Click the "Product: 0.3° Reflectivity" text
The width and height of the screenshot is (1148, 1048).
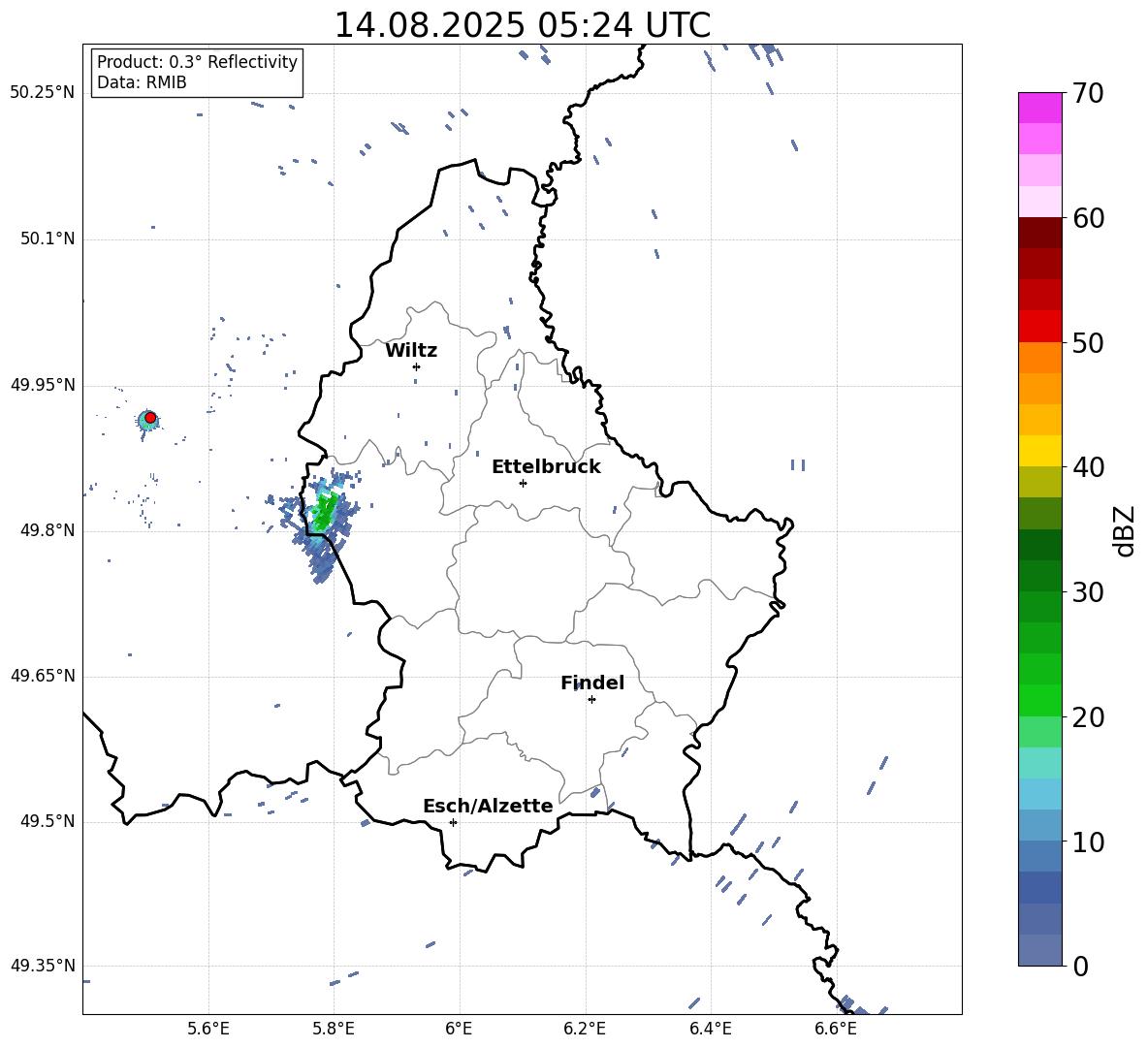click(197, 62)
